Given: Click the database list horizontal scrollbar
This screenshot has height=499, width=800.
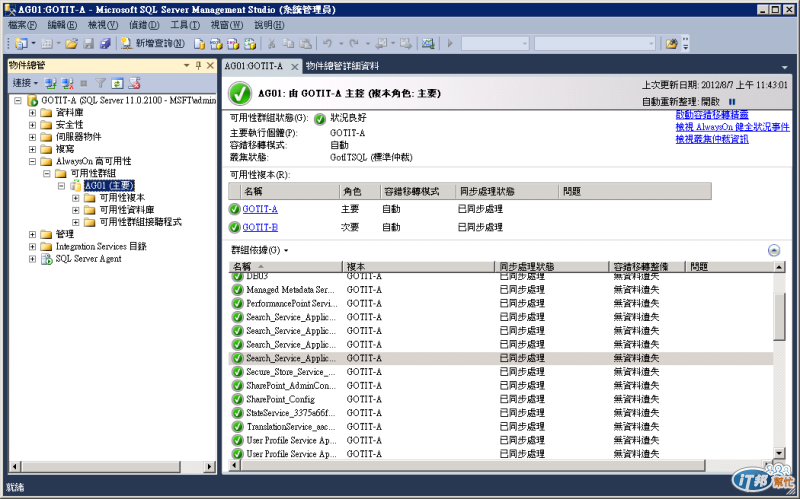Looking at the screenshot, I should pyautogui.click(x=473, y=465).
